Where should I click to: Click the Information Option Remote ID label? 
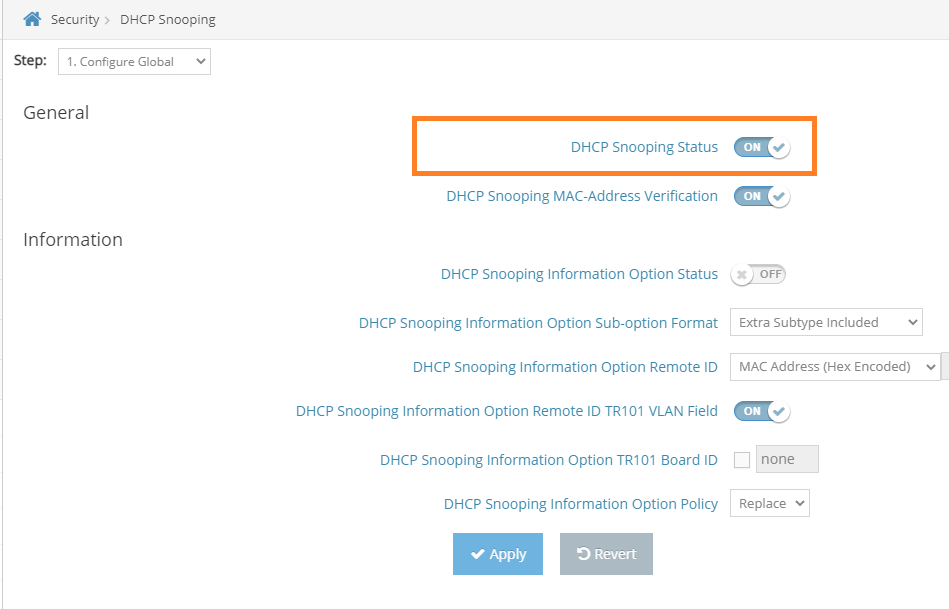tap(565, 367)
